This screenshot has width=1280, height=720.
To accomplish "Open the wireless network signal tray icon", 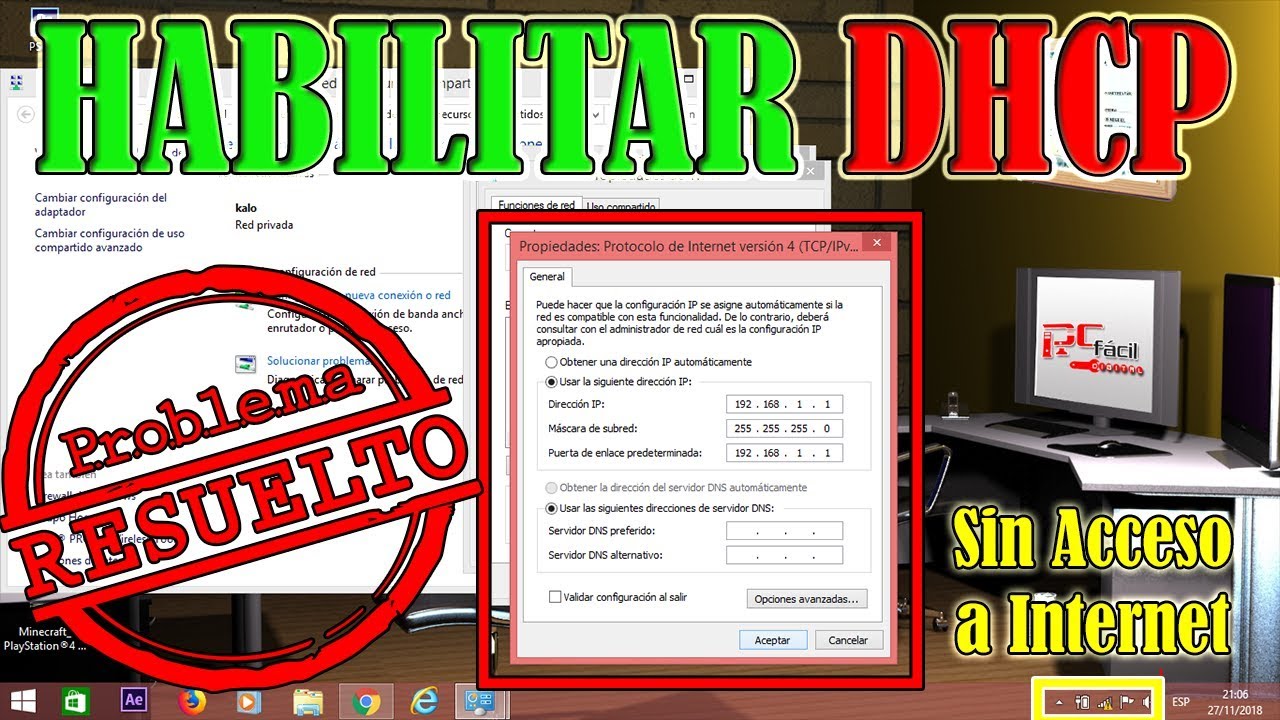I will pyautogui.click(x=1104, y=702).
